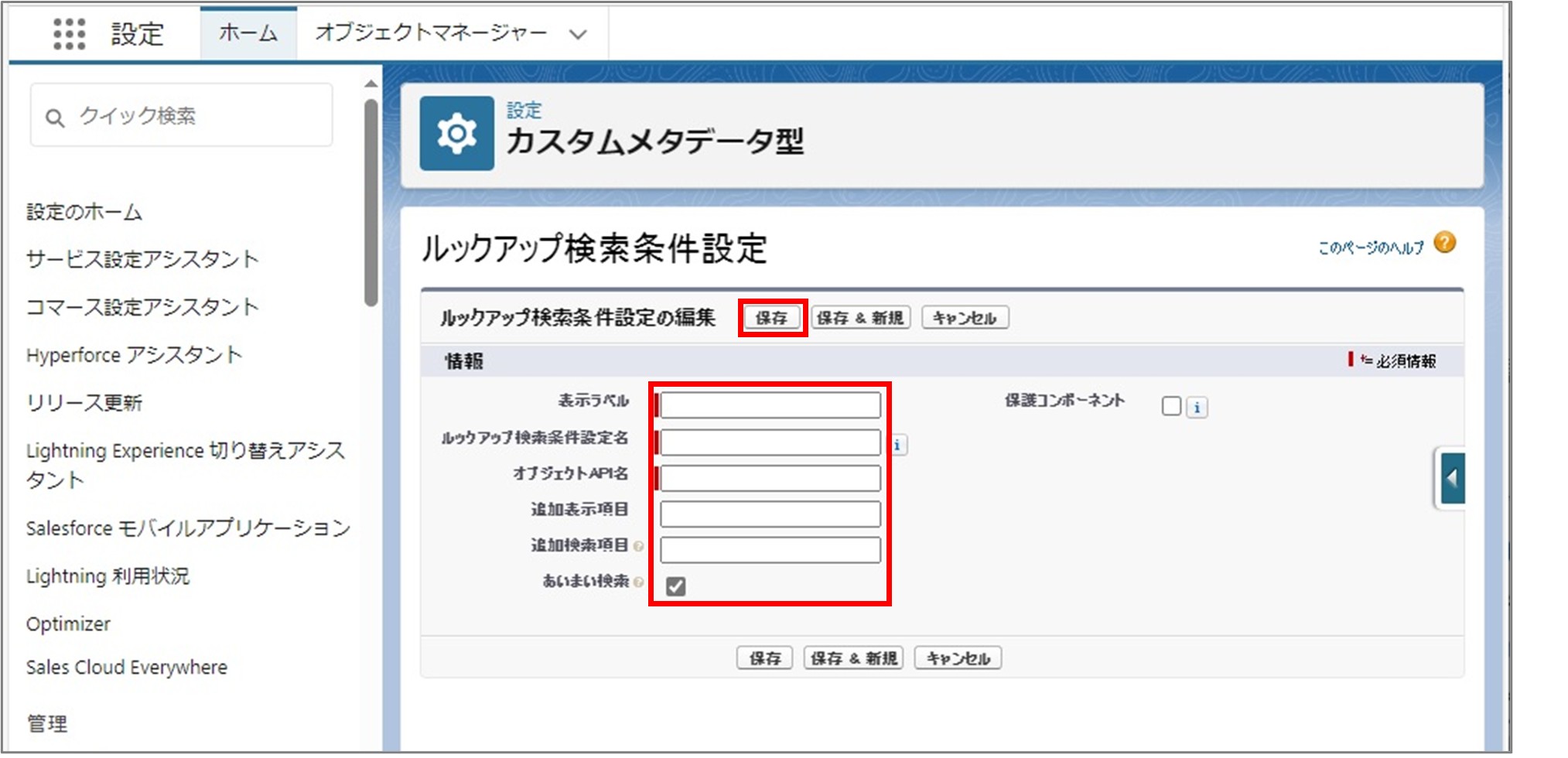The width and height of the screenshot is (1568, 758).
Task: Open the このページのヘルプ link
Action: click(x=1370, y=247)
